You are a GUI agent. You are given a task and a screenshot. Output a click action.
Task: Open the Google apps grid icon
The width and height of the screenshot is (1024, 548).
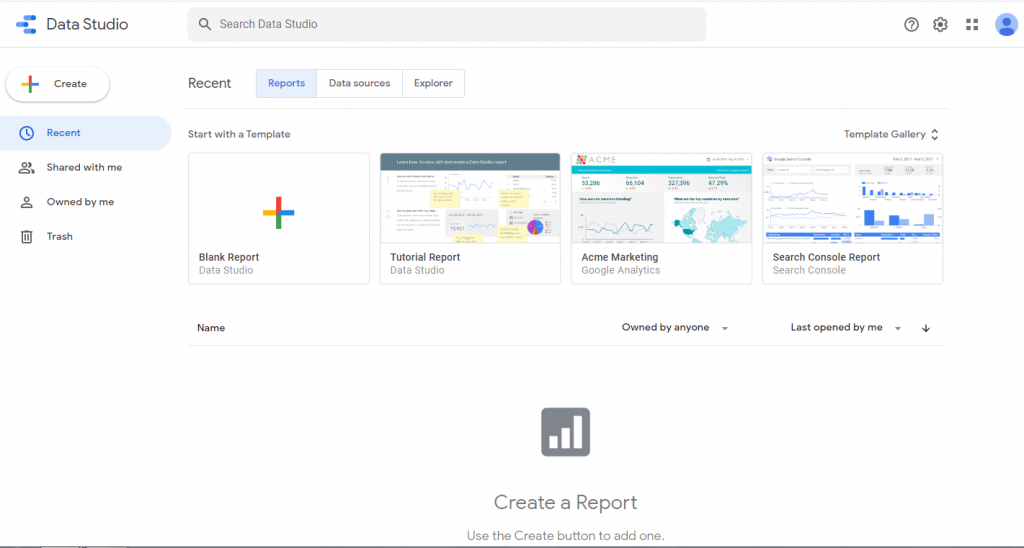click(972, 24)
